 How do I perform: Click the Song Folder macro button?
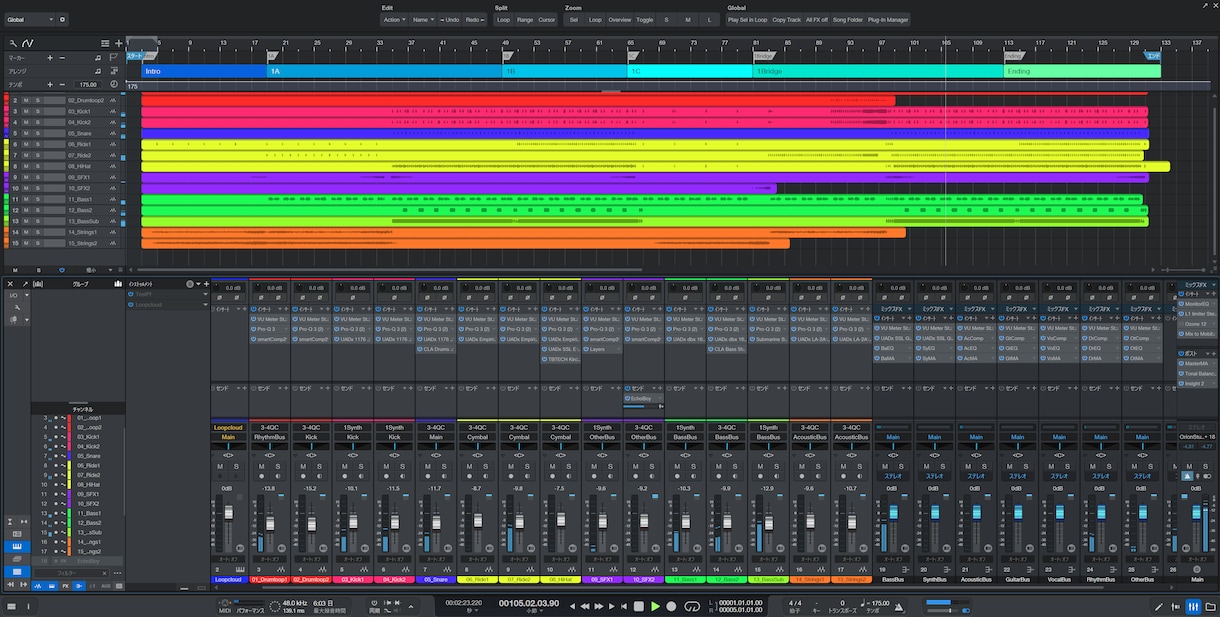coord(848,19)
